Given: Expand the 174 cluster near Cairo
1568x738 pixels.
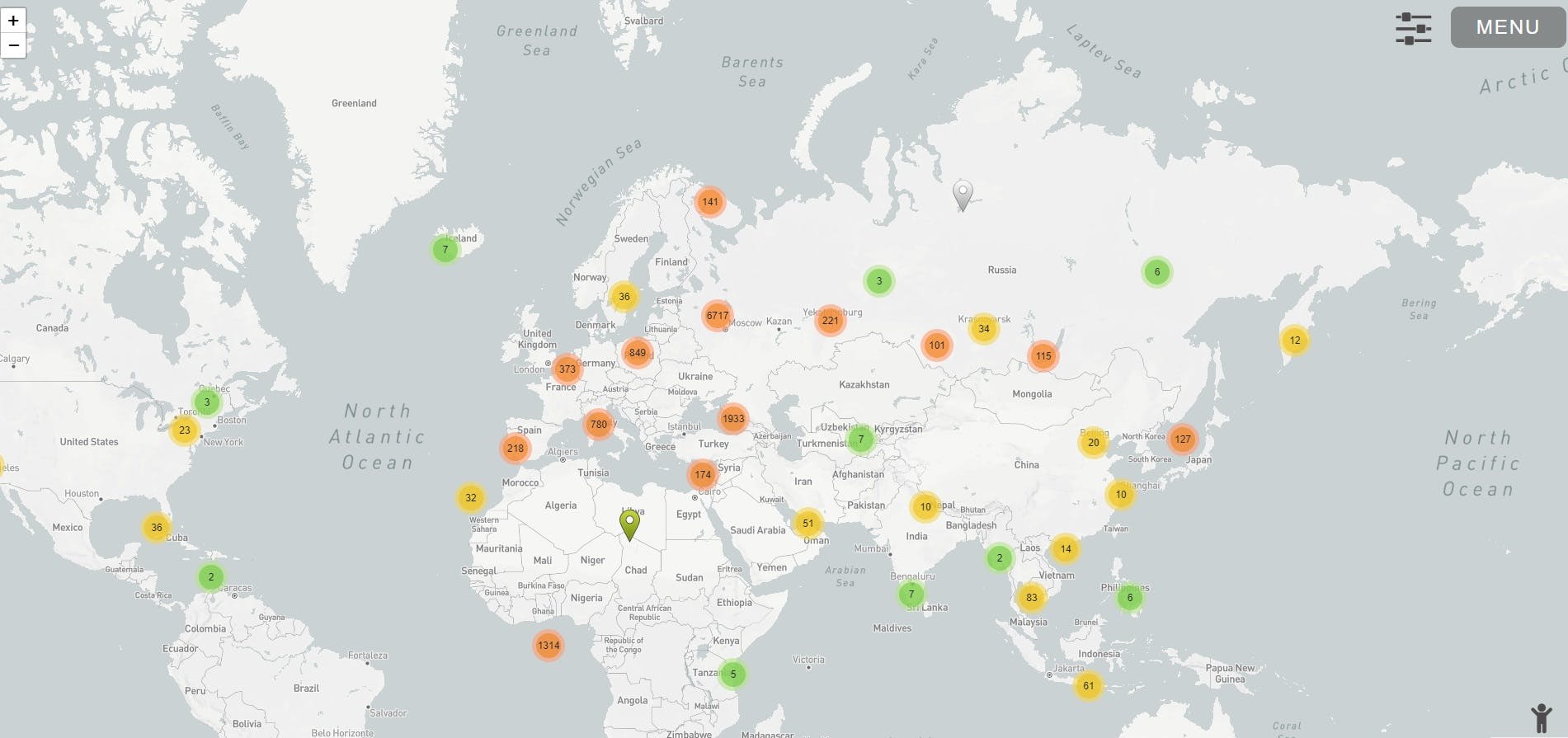Looking at the screenshot, I should click(703, 475).
